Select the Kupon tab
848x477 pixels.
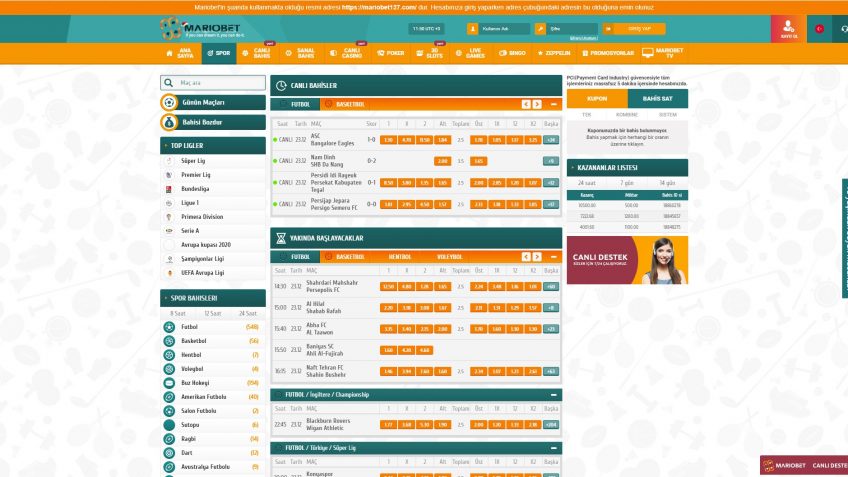tap(597, 98)
